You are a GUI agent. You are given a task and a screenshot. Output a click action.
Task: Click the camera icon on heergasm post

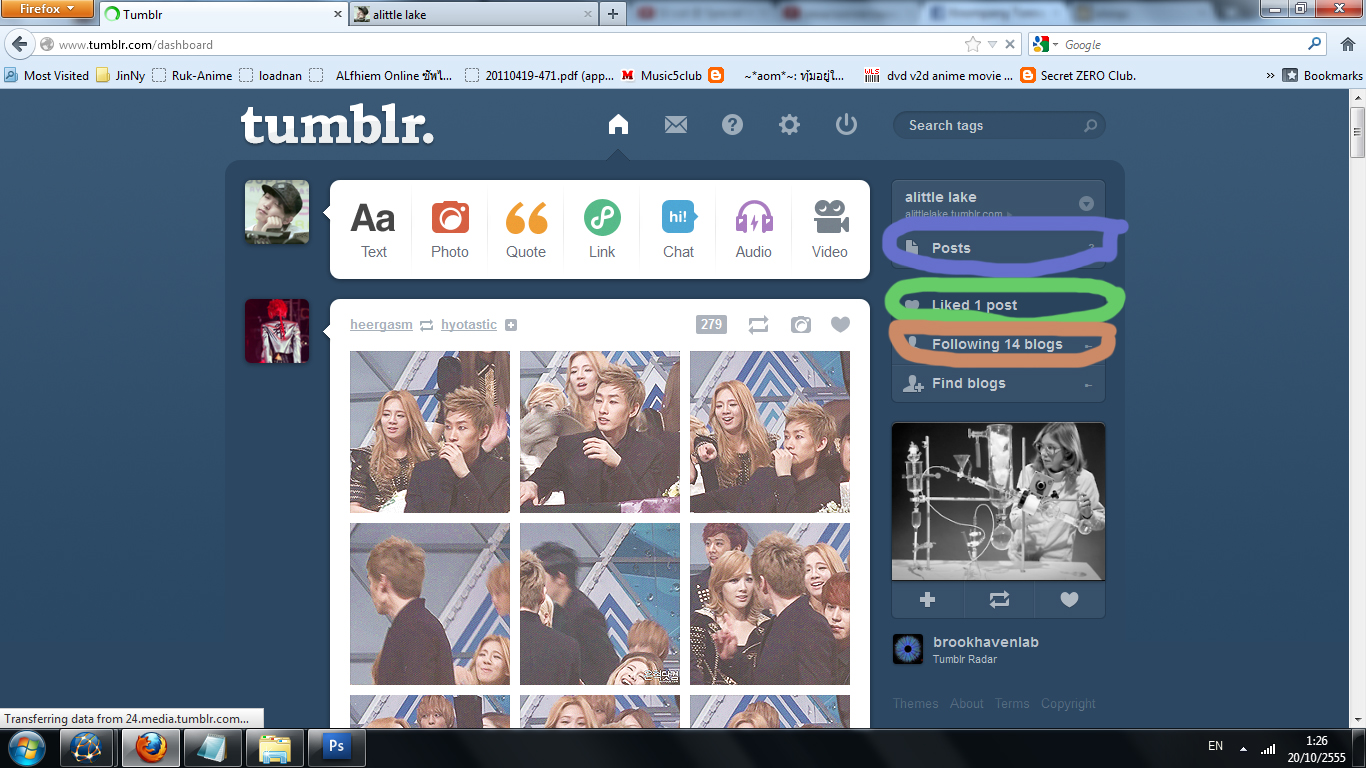point(800,324)
